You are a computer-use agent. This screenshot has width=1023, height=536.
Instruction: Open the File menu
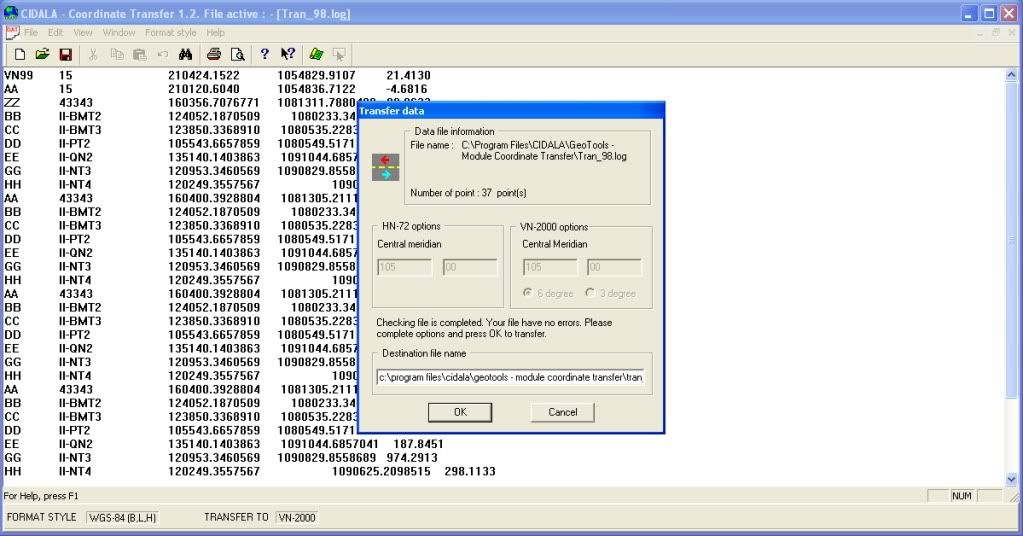31,33
